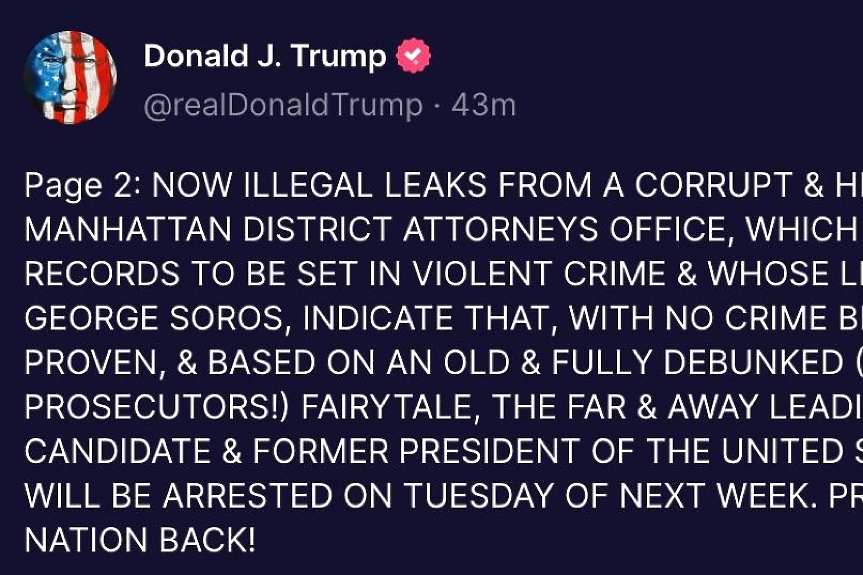
Task: Click the words "NATION BACK!" ending the post
Action: 140,540
